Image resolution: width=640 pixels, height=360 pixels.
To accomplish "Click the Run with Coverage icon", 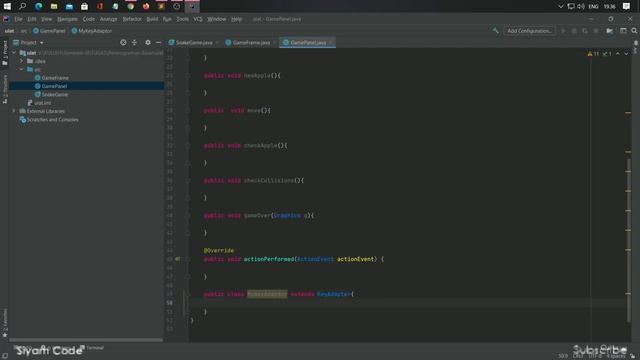I will tap(585, 31).
